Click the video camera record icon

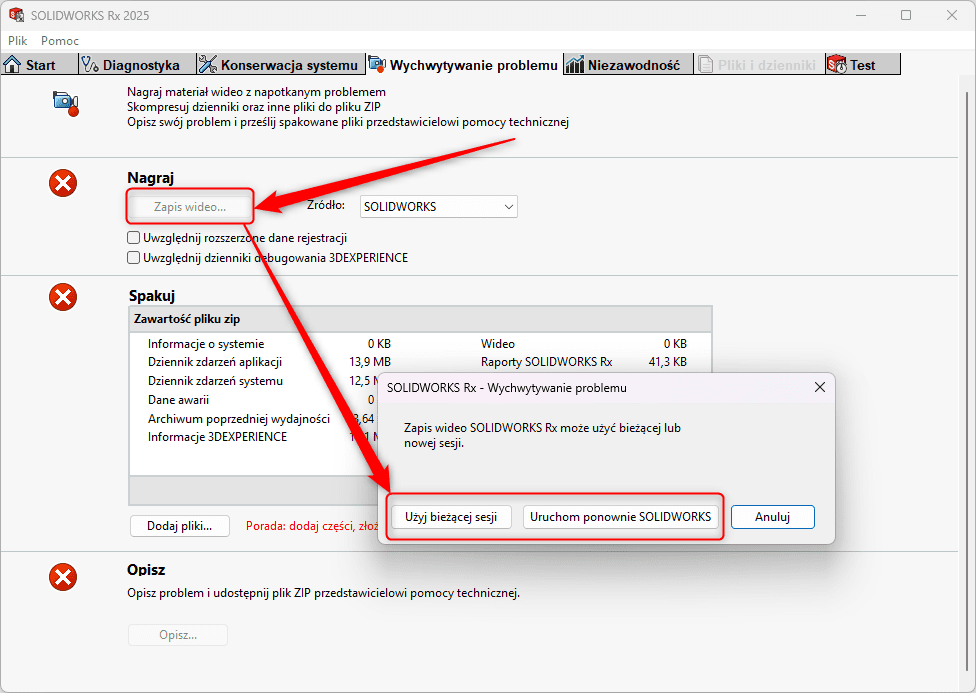coord(65,103)
